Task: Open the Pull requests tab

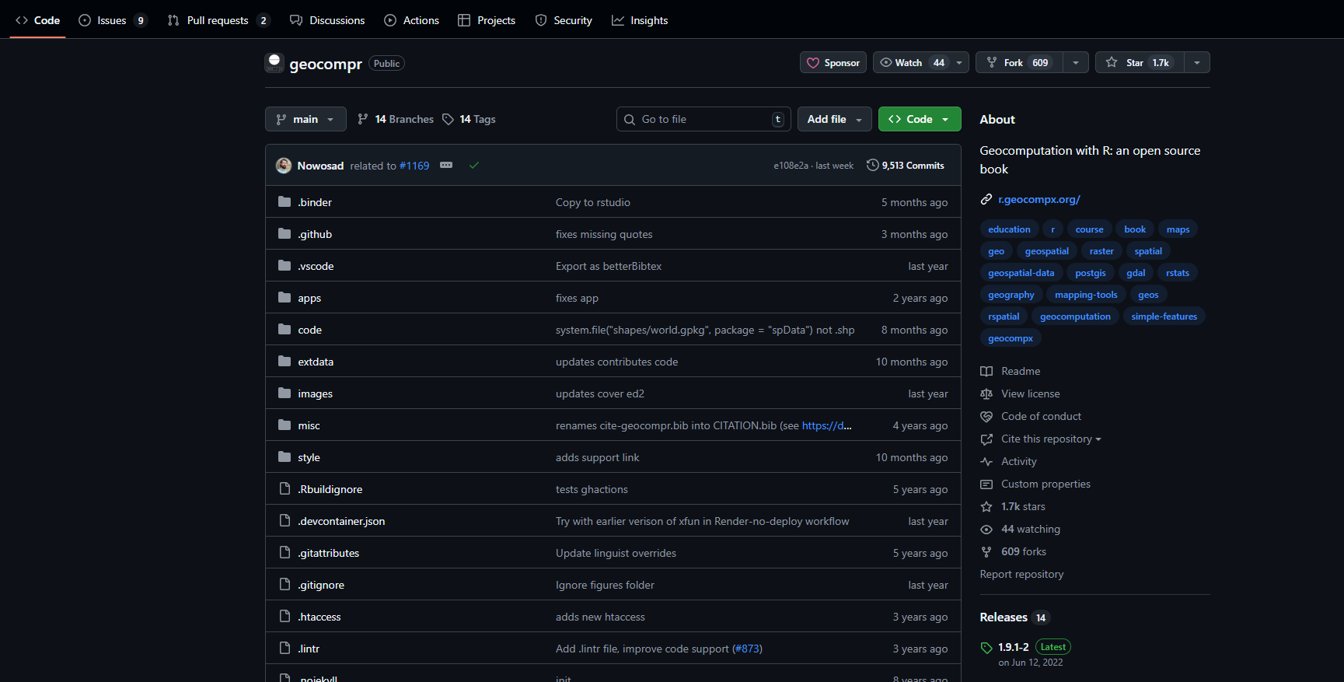Action: pyautogui.click(x=217, y=20)
